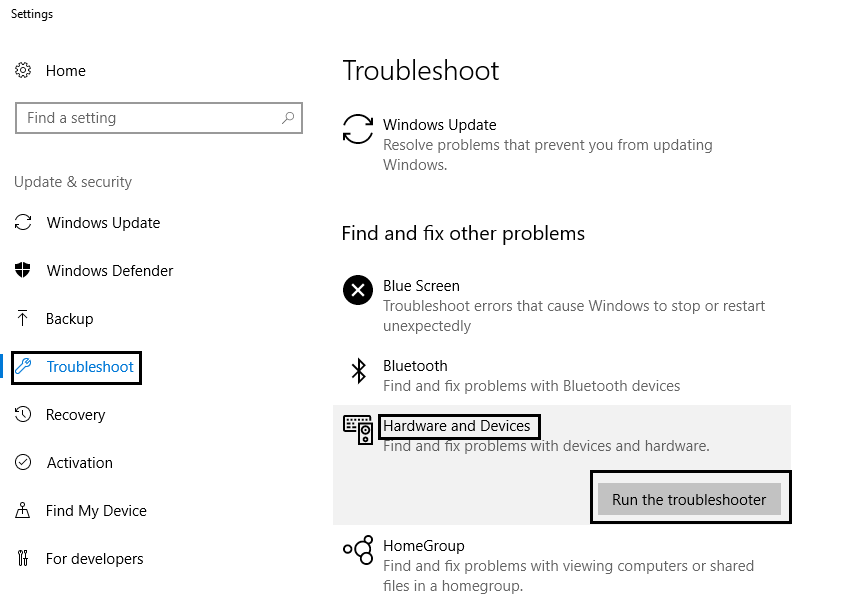
Task: Click the Home gear icon
Action: pos(23,70)
